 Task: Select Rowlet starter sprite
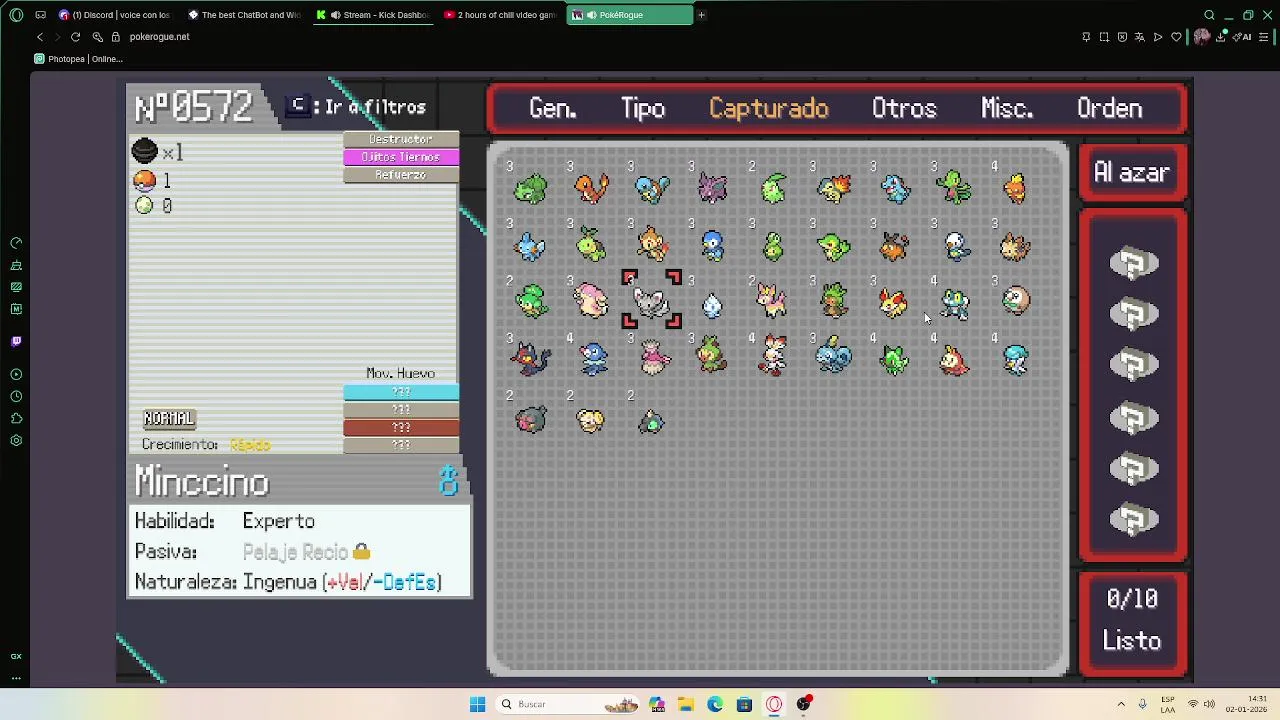(1016, 301)
